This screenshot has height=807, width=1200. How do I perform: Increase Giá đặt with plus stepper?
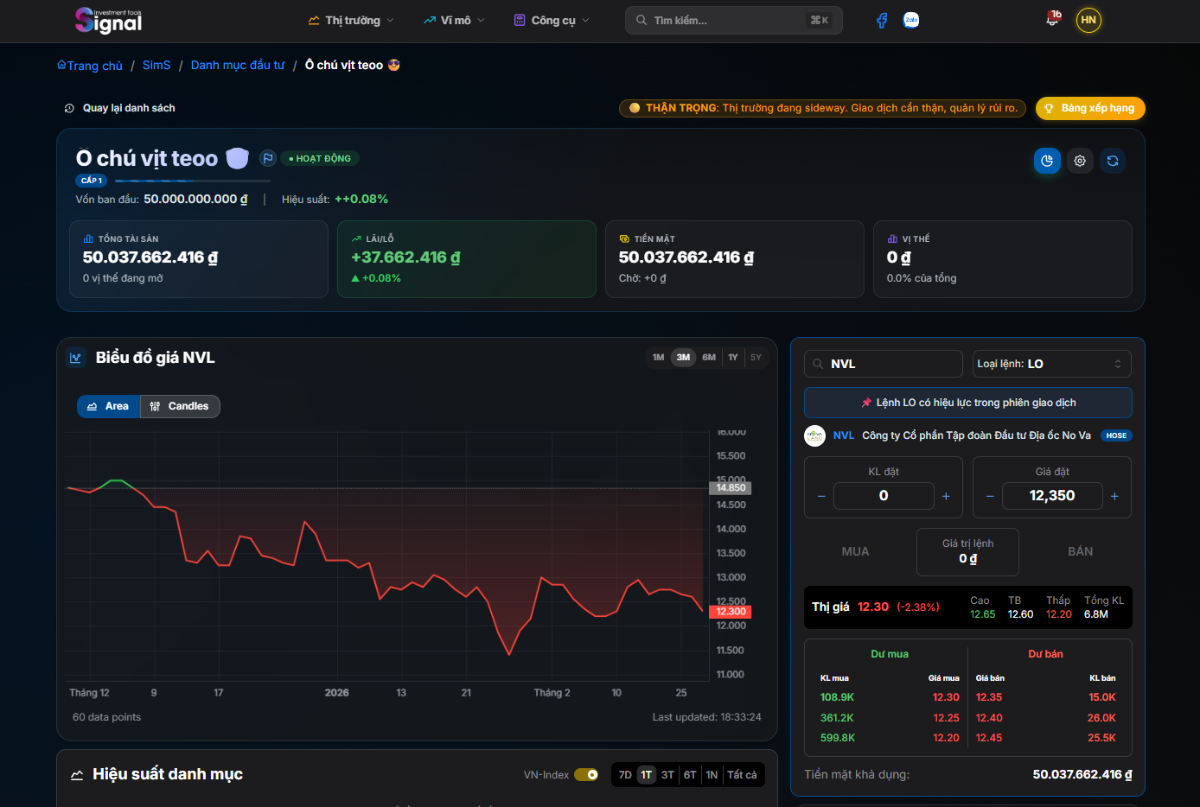(1114, 496)
